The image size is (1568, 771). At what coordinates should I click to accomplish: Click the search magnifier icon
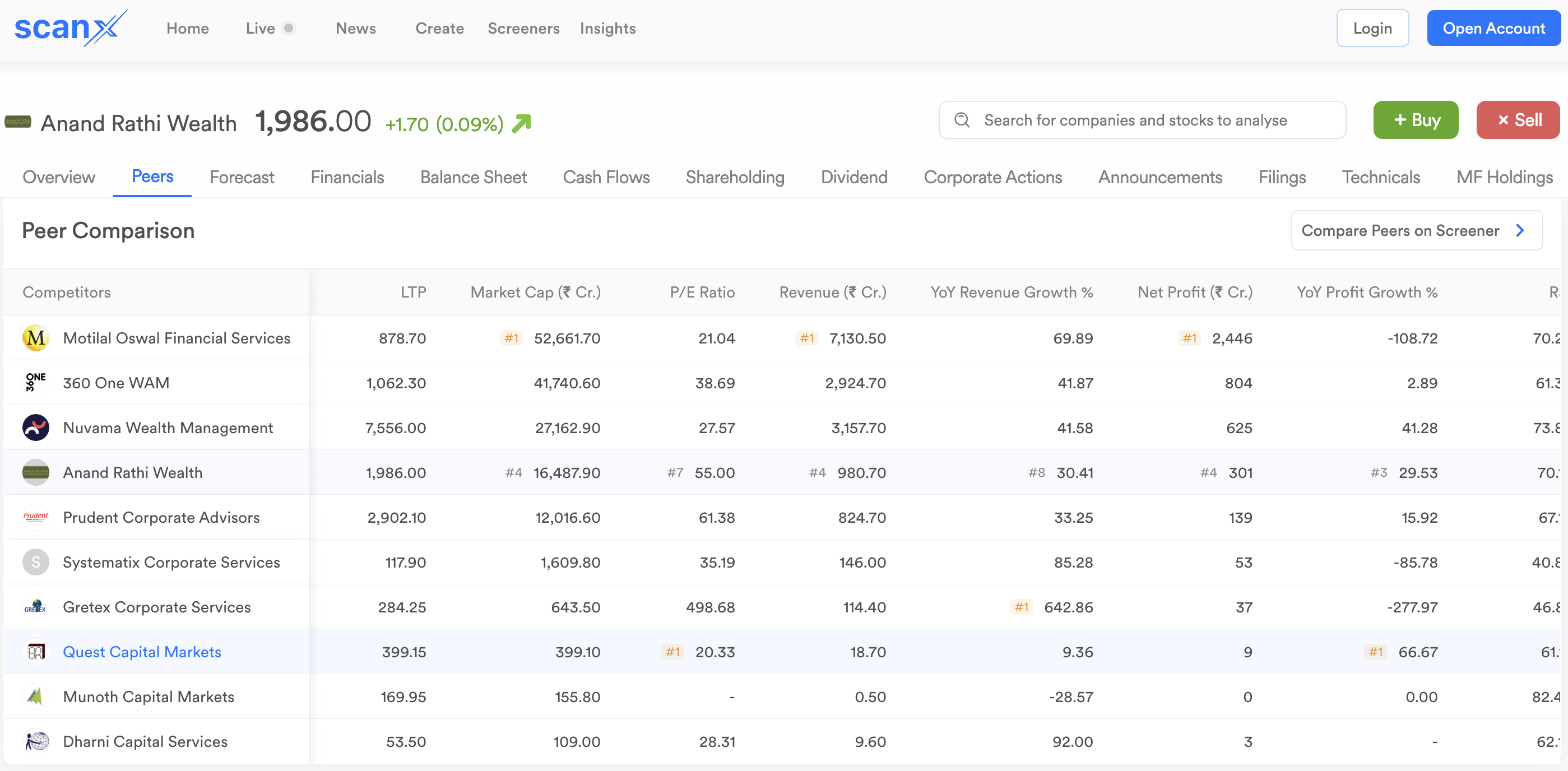(x=962, y=120)
